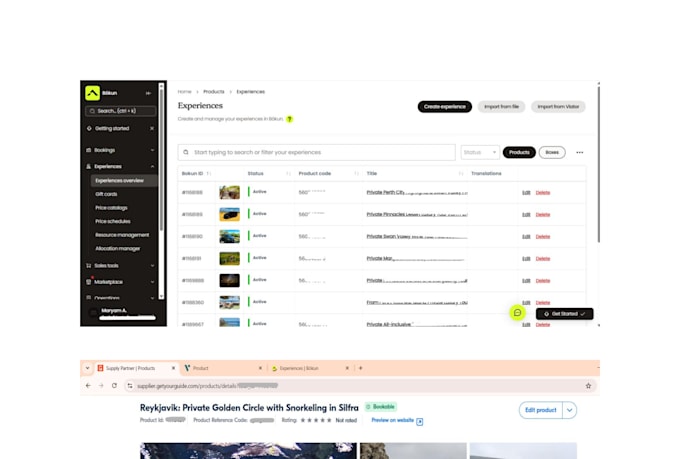Expand the Bookings sidebar section
The width and height of the screenshot is (680, 459).
[x=152, y=150]
